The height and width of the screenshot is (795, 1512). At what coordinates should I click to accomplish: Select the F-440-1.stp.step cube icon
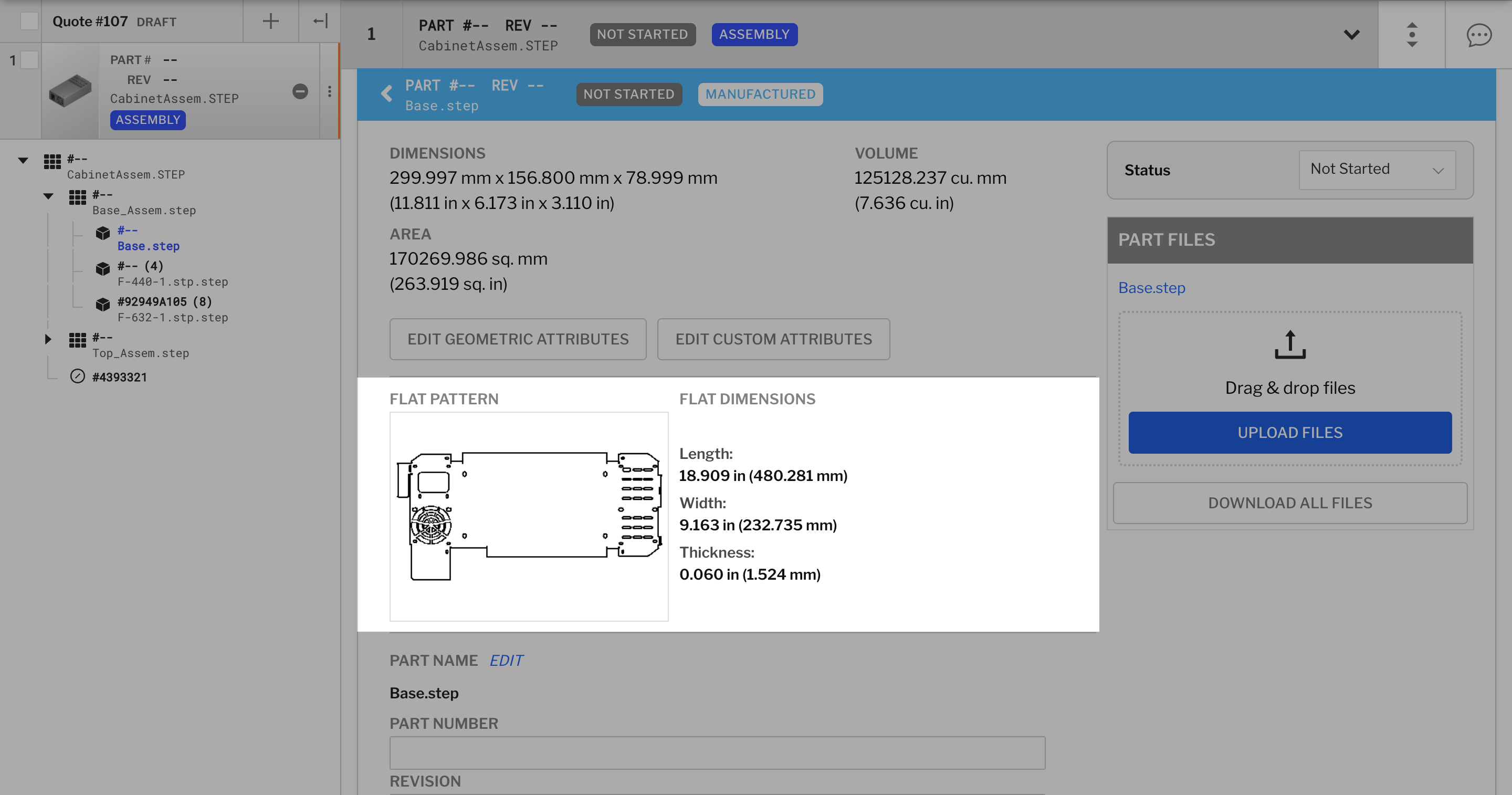point(103,269)
